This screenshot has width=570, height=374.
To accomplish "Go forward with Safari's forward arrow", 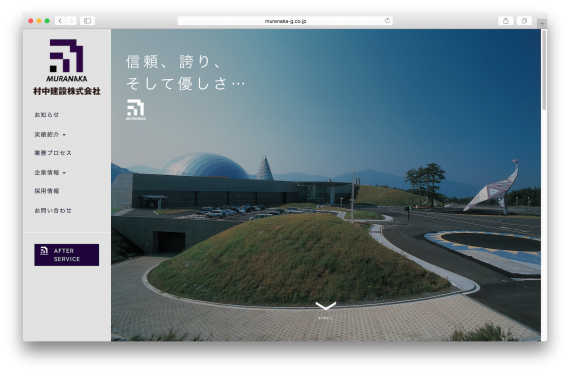I will 72,21.
